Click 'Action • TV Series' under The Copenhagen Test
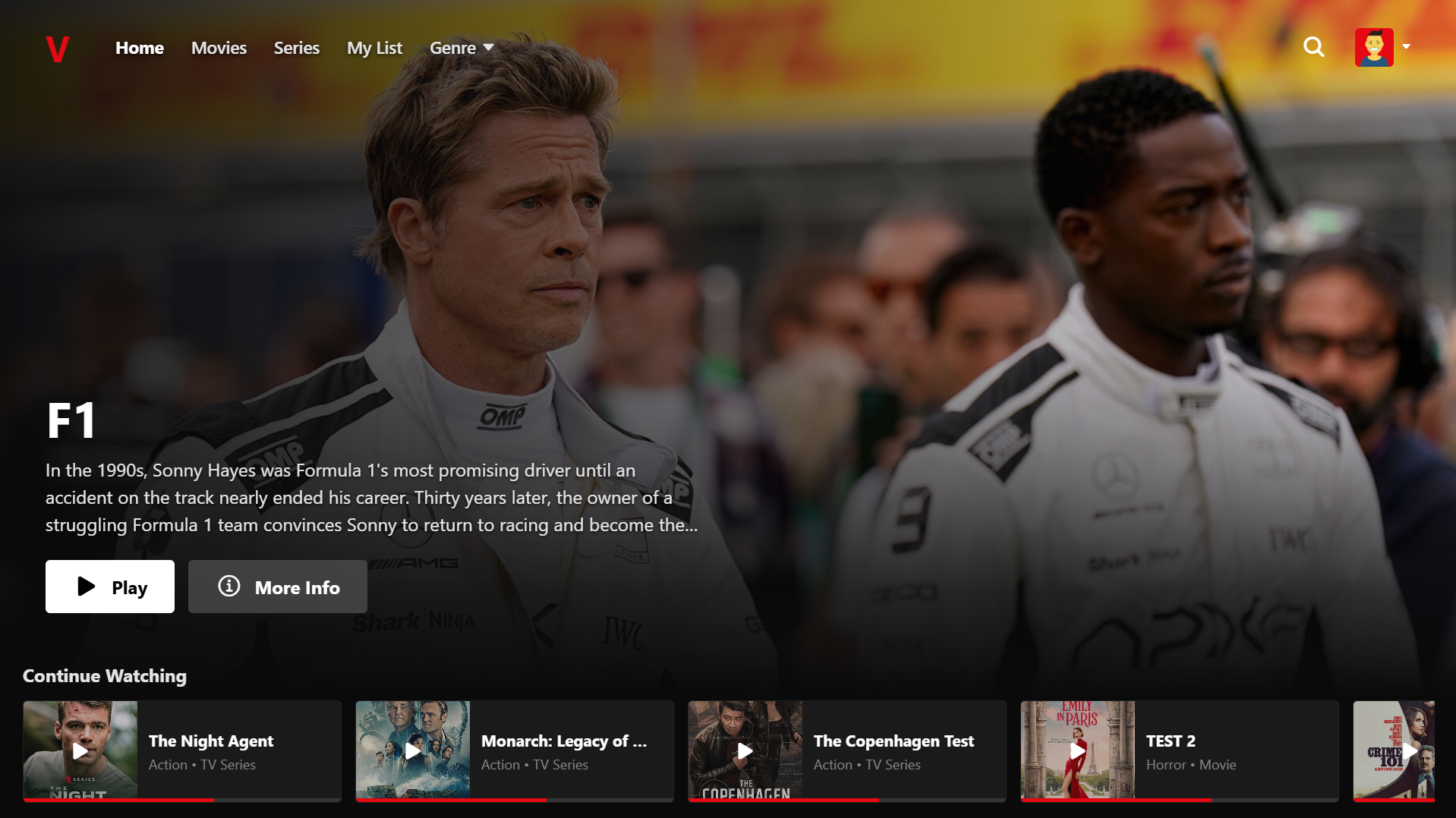The height and width of the screenshot is (818, 1456). 867,765
